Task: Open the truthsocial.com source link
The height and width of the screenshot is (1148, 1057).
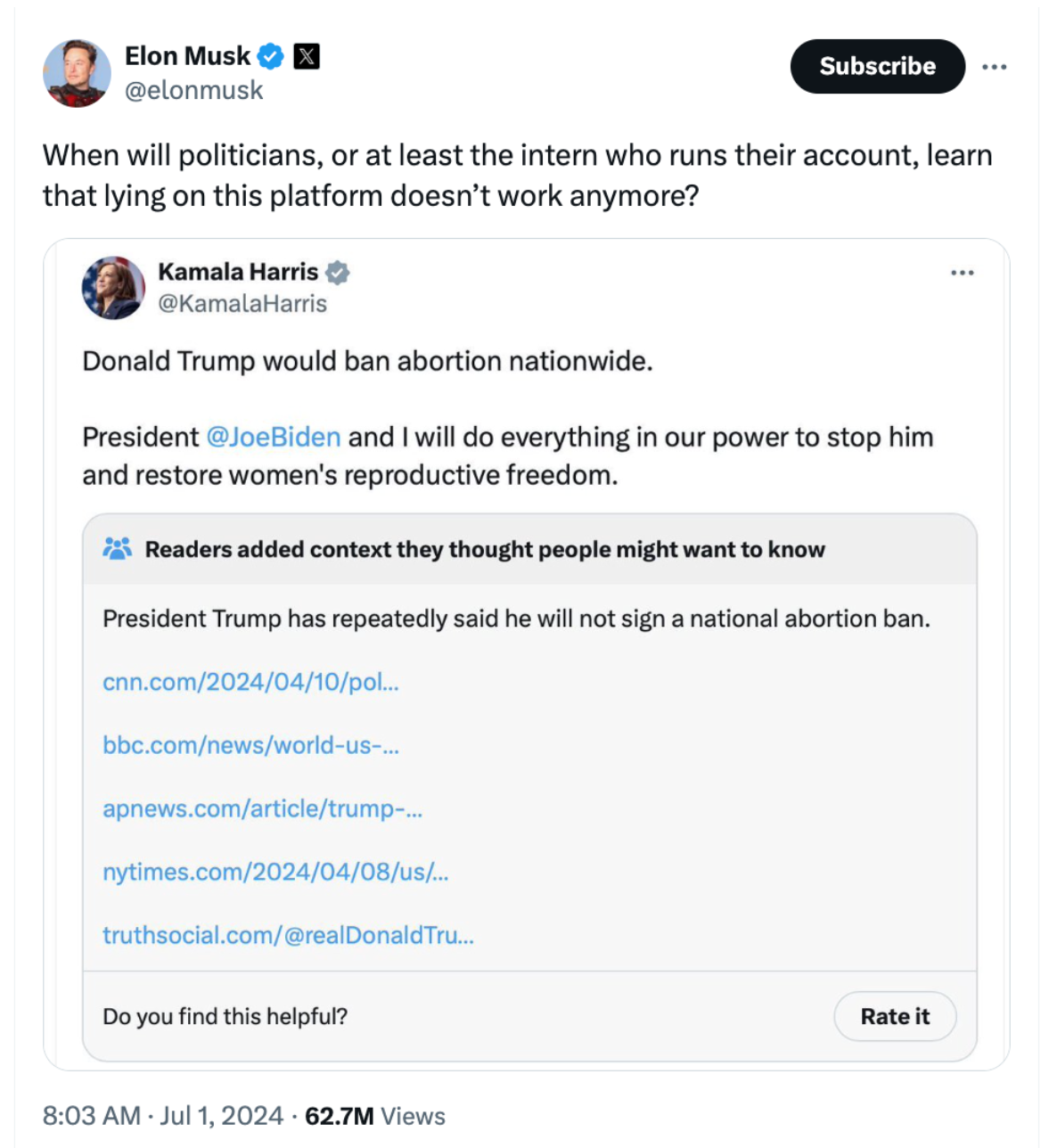Action: [288, 935]
